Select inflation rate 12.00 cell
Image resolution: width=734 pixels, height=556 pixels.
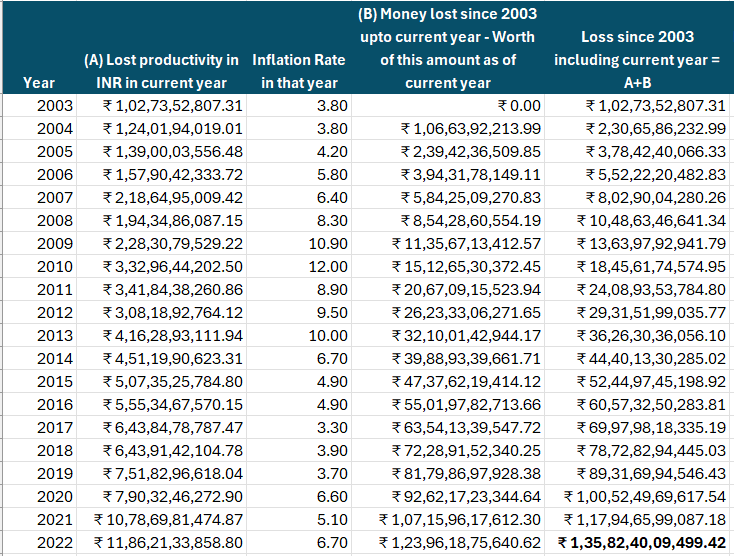click(x=299, y=267)
